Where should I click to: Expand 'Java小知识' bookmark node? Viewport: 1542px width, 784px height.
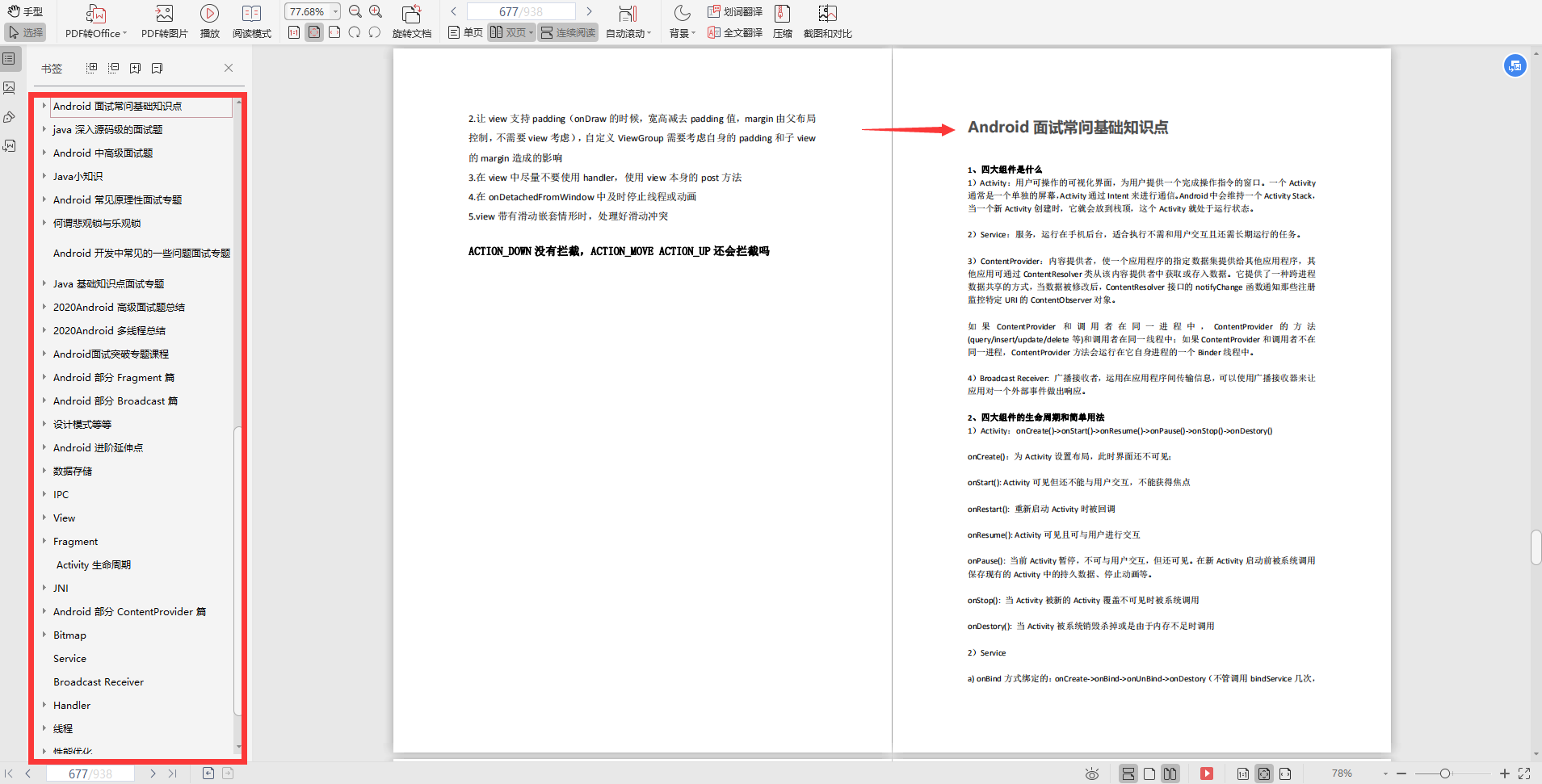click(x=44, y=176)
